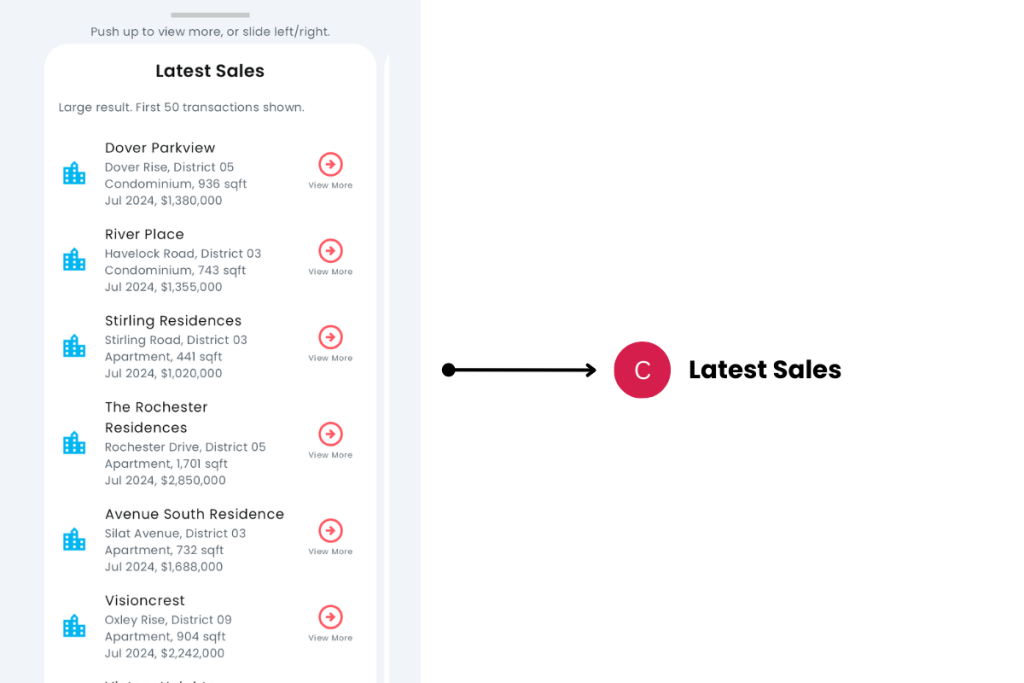Select the River Place listing title

click(x=145, y=234)
